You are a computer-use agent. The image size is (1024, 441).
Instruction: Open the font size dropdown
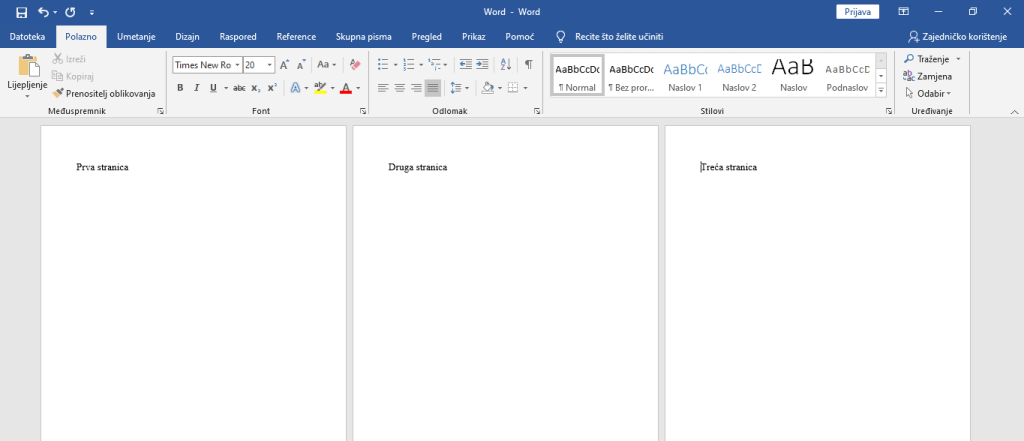coord(270,65)
